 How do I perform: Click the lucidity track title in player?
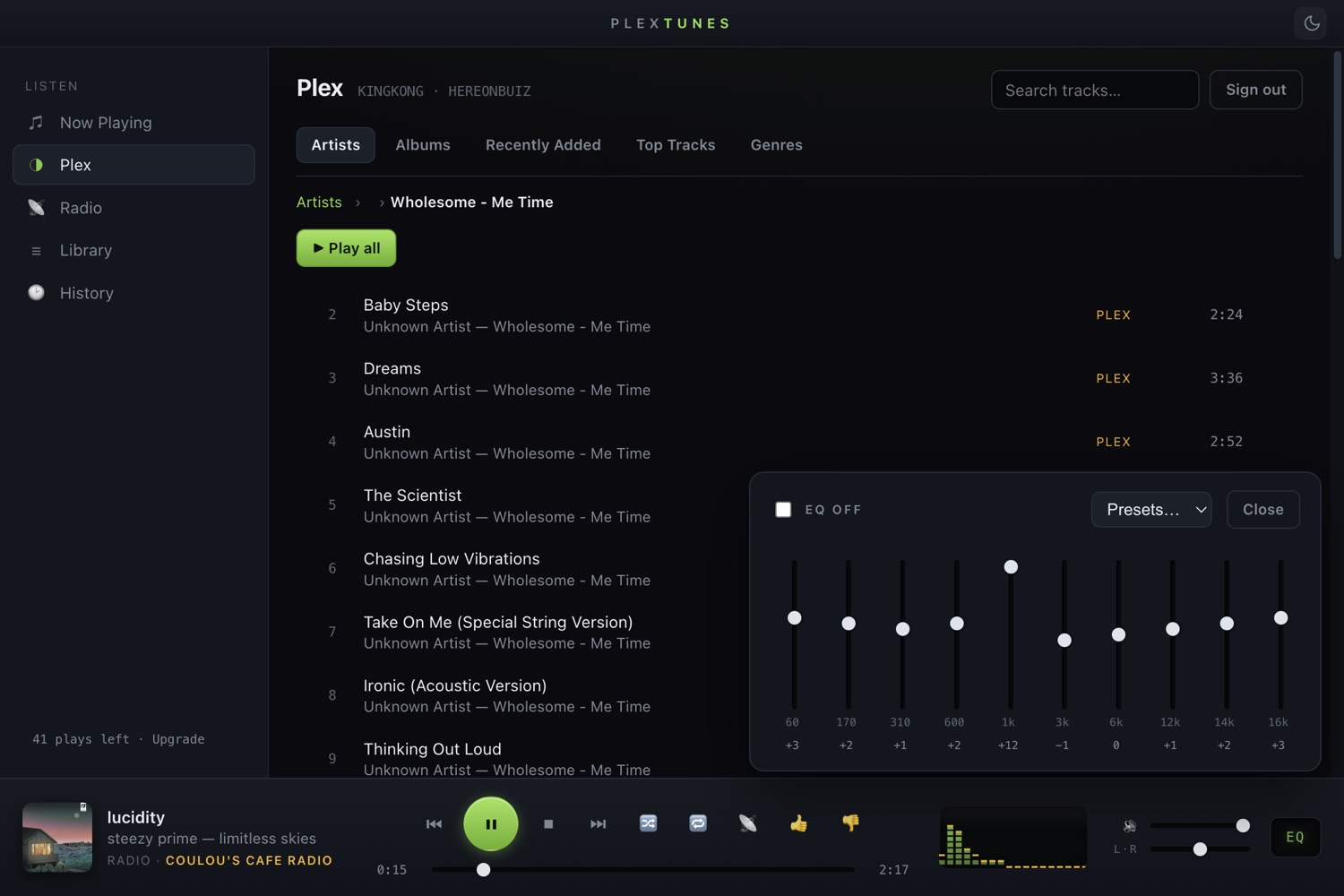[136, 817]
